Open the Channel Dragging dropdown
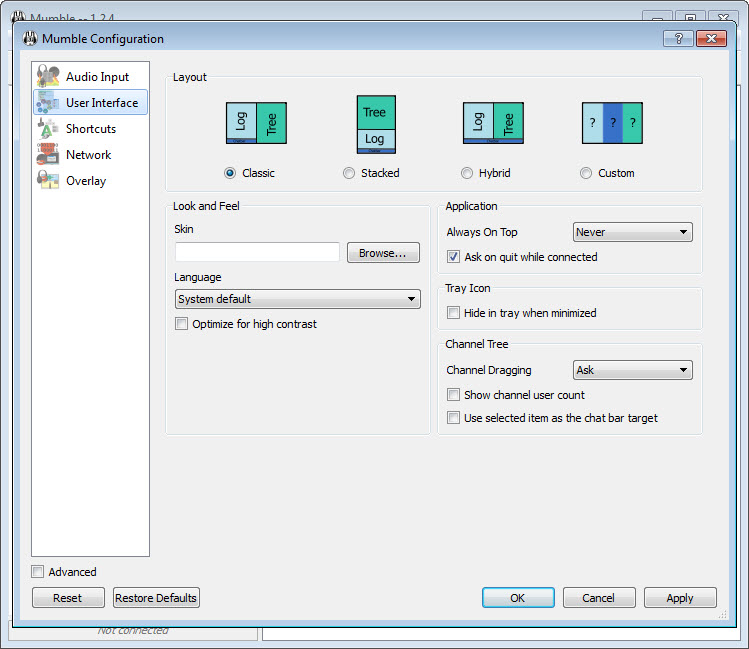The height and width of the screenshot is (649, 749). click(x=632, y=370)
